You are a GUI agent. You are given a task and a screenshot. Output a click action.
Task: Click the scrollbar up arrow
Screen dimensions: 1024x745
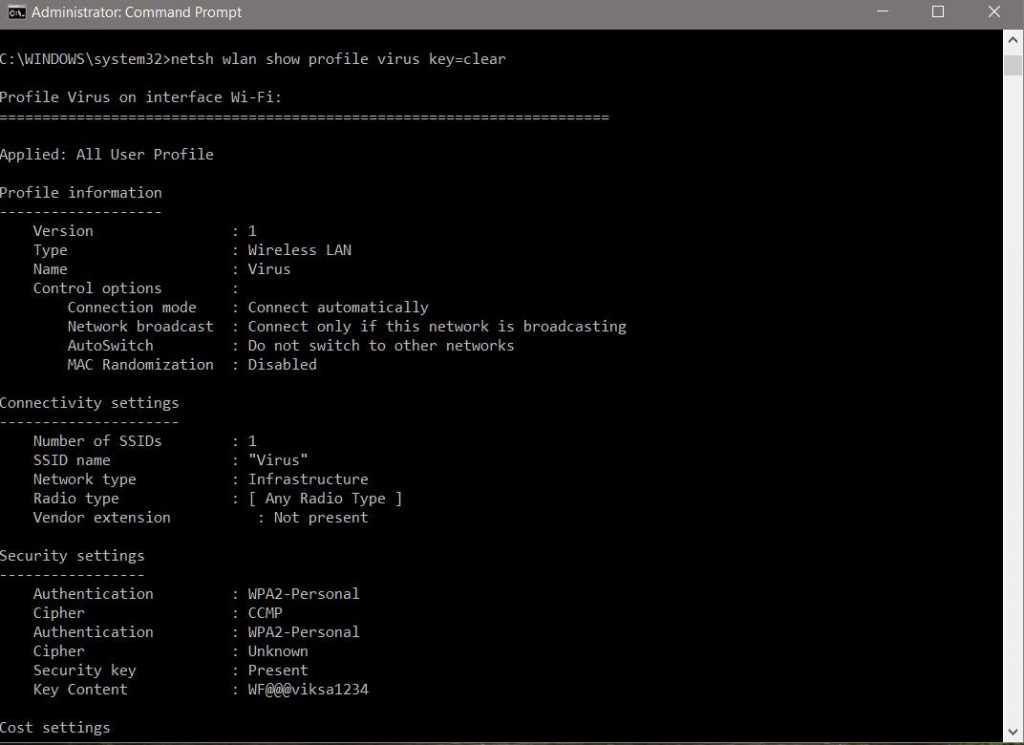click(x=1013, y=40)
